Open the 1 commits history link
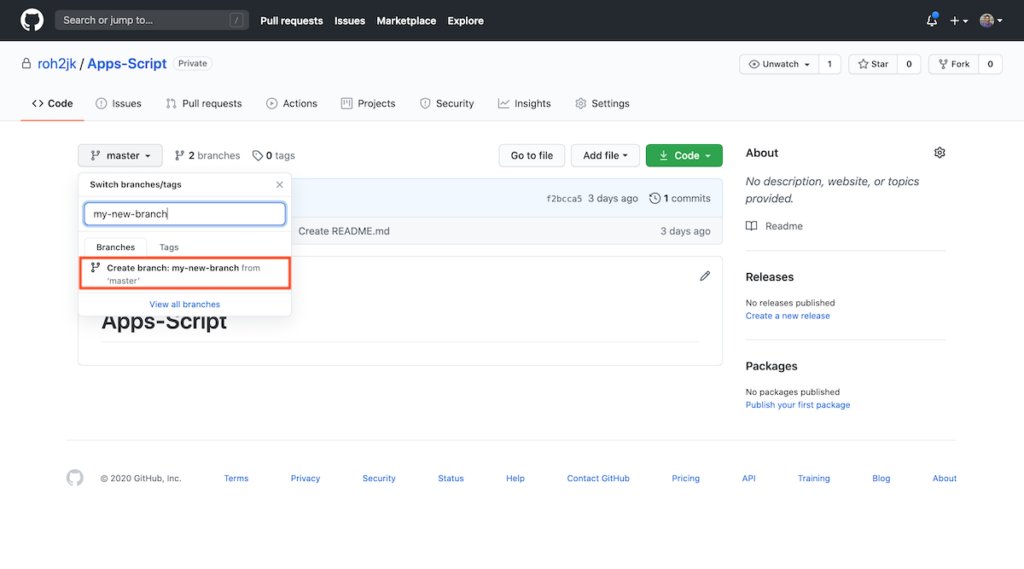The image size is (1024, 569). point(680,198)
